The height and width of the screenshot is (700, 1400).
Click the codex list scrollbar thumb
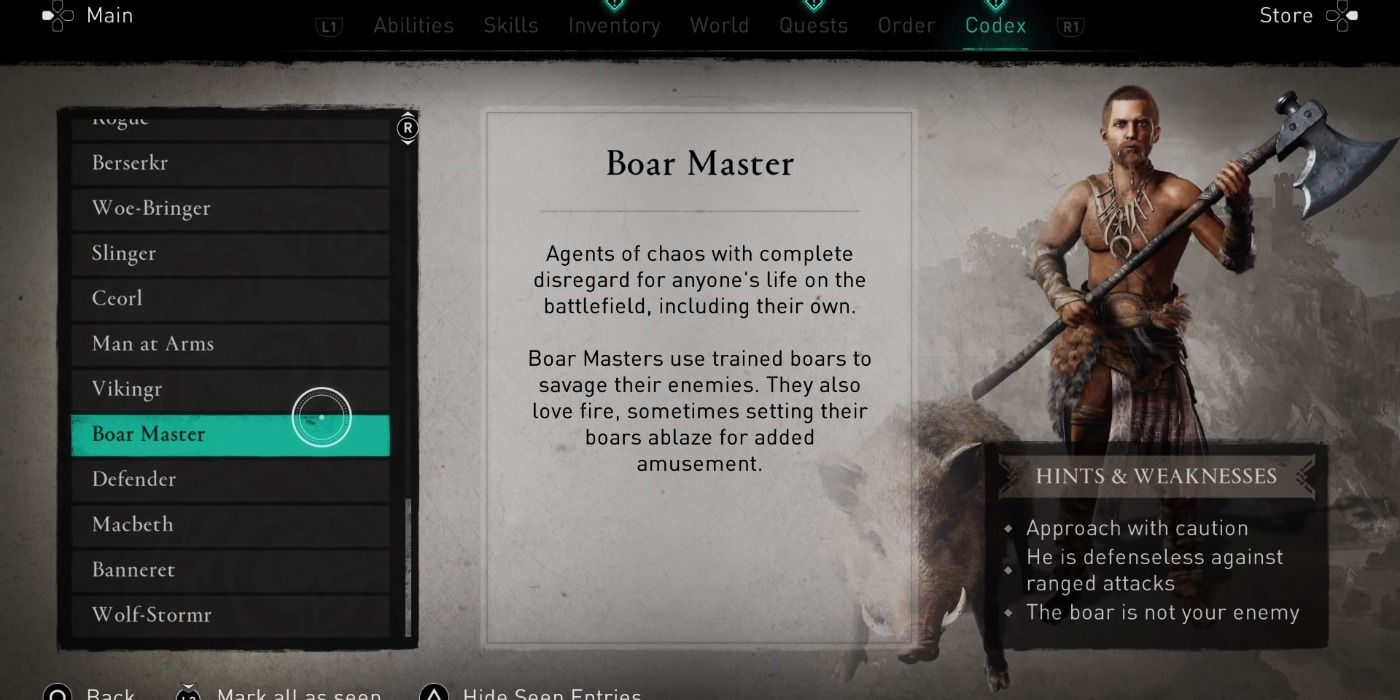(x=407, y=567)
